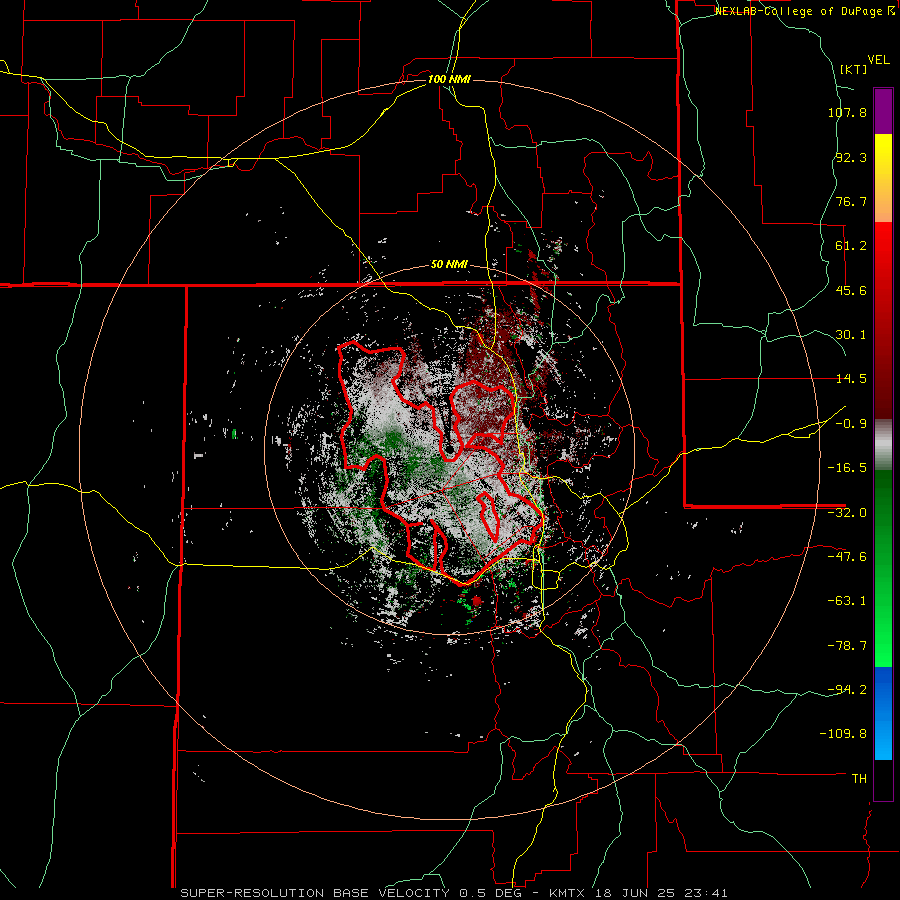Click the blue segment of the velocity color bar
The height and width of the screenshot is (900, 900).
point(883,713)
